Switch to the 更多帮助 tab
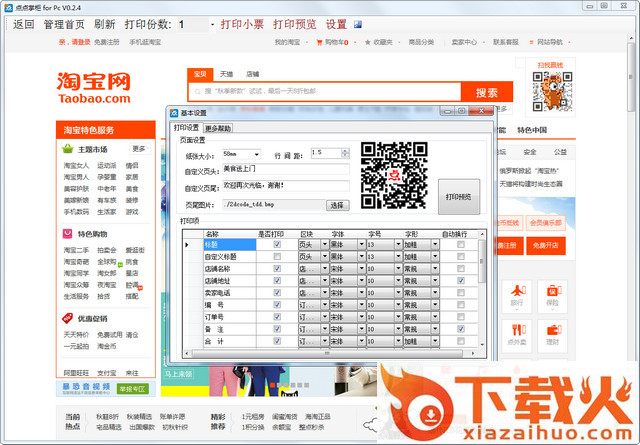The width and height of the screenshot is (640, 445). point(218,128)
